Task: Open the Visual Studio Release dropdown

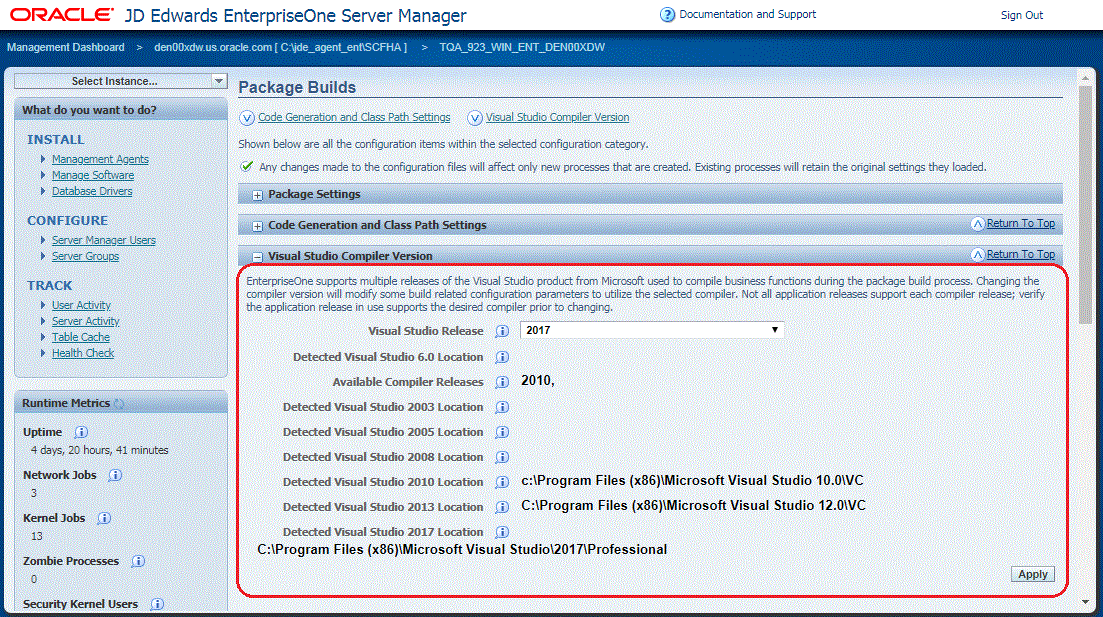Action: click(x=651, y=330)
